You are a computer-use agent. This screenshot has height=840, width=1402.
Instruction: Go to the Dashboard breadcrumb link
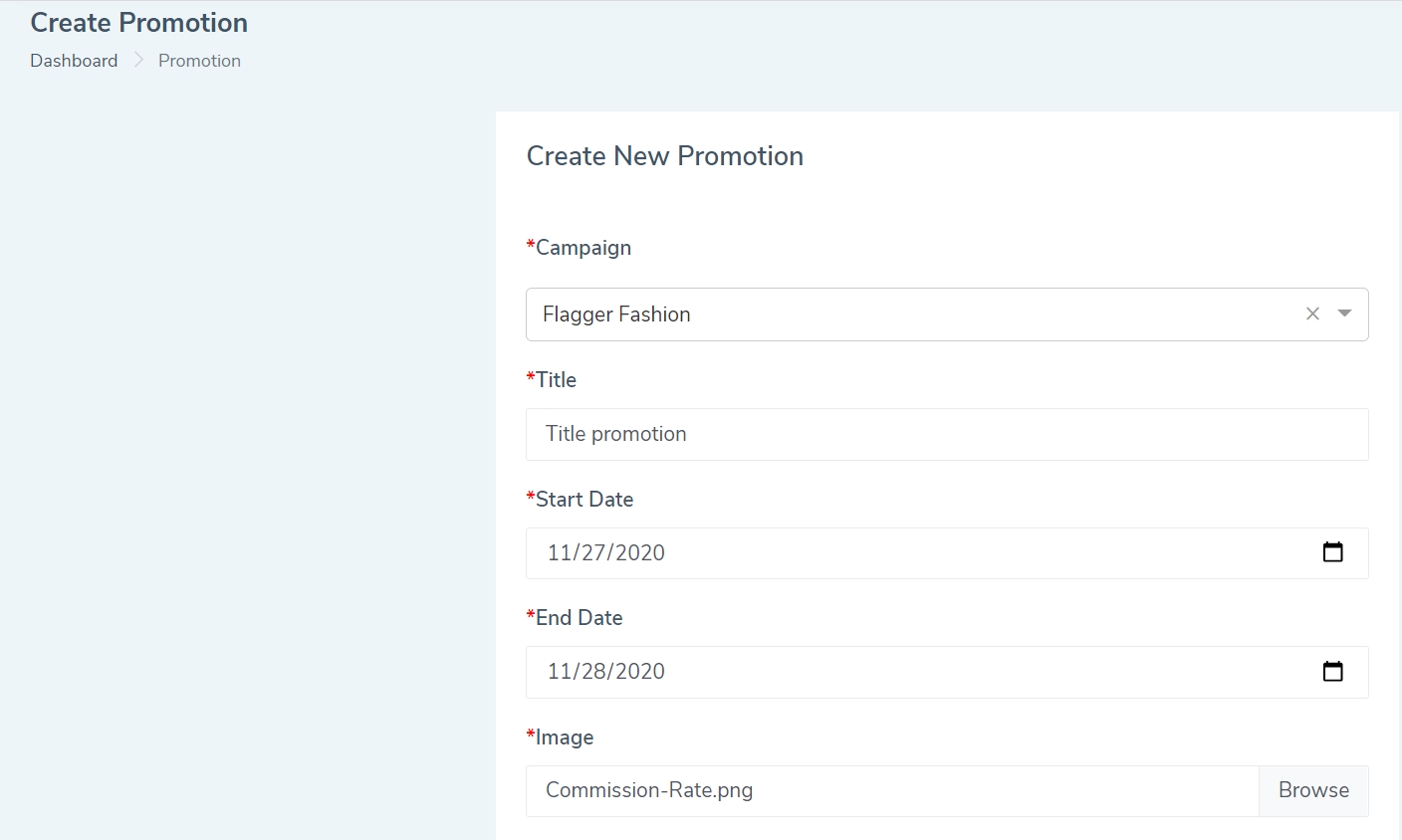pyautogui.click(x=74, y=61)
